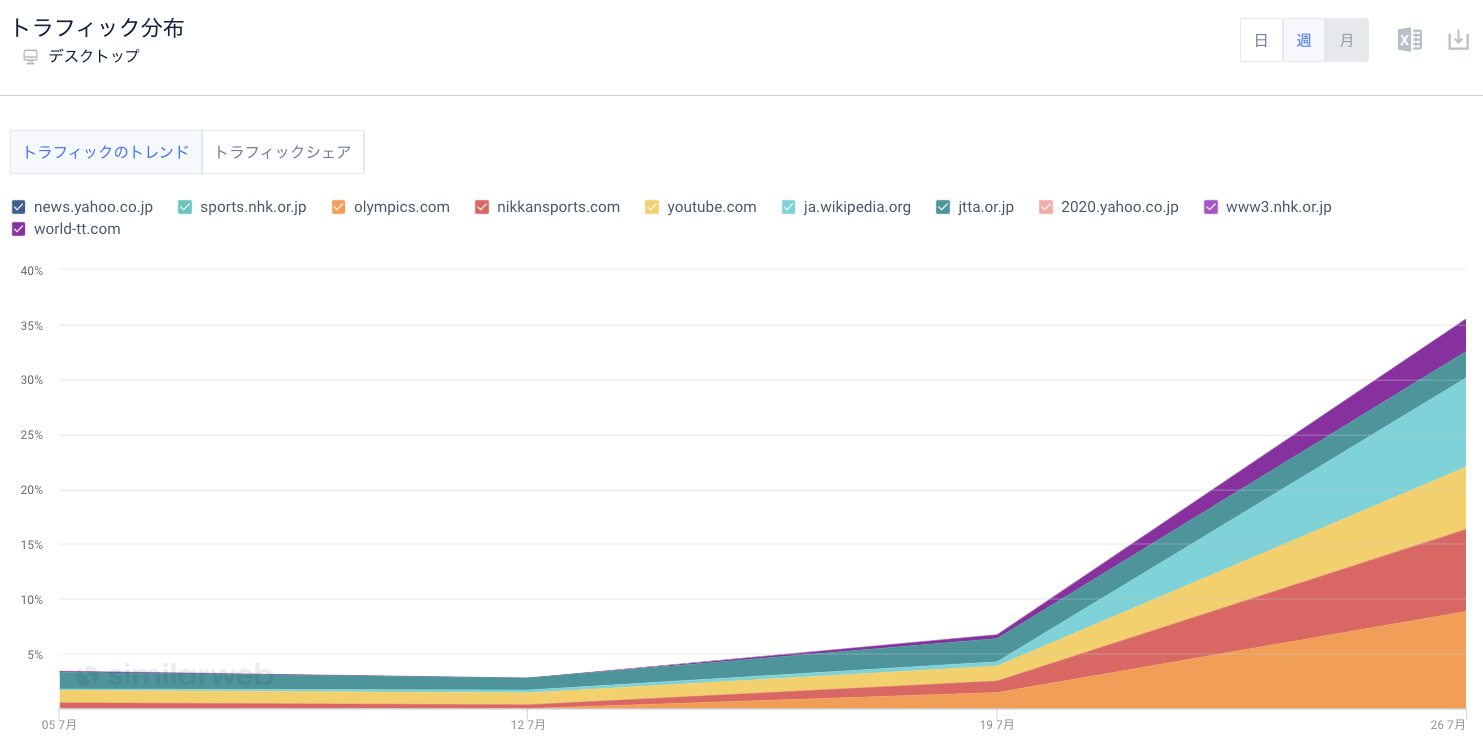Uncheck news.yahoo.co.jp in the legend
The width and height of the screenshot is (1483, 751).
click(19, 207)
